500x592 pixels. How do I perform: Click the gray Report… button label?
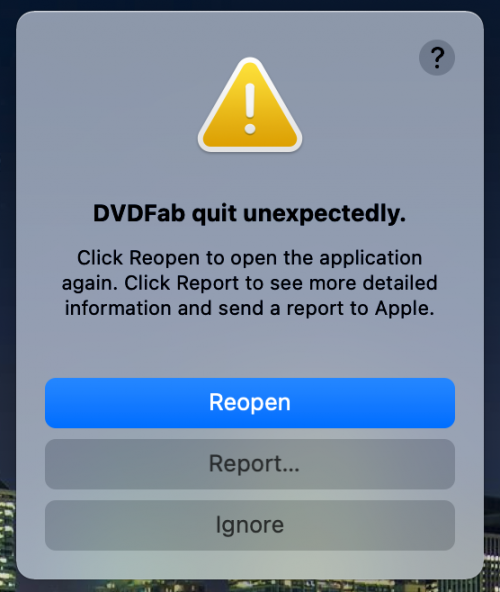pos(254,464)
